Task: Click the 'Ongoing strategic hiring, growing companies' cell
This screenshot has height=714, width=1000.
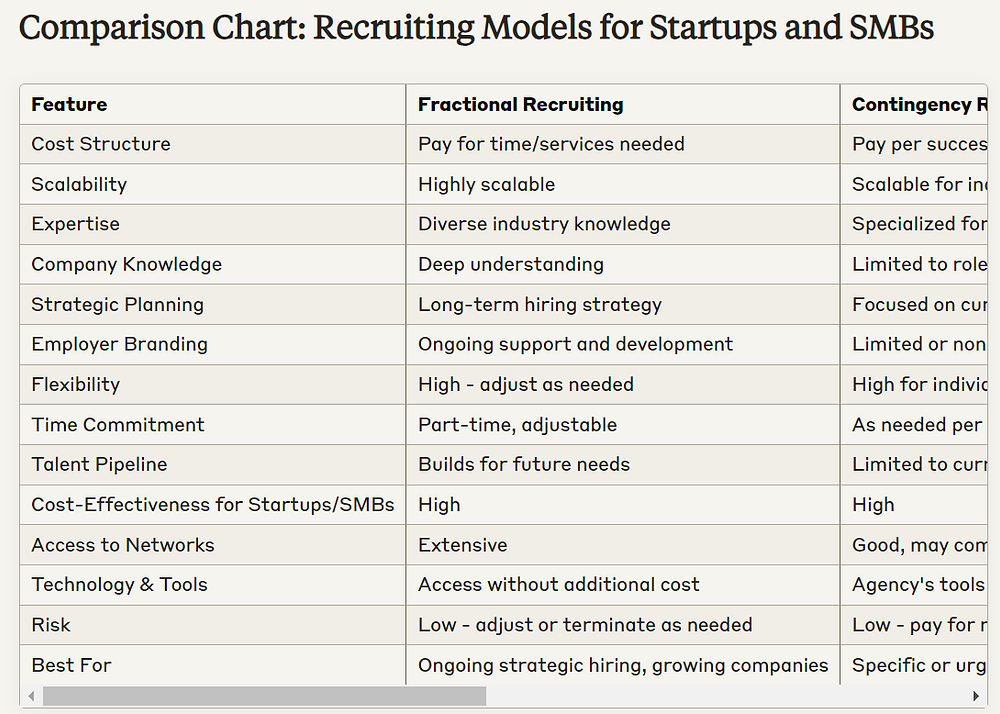Action: [x=622, y=665]
